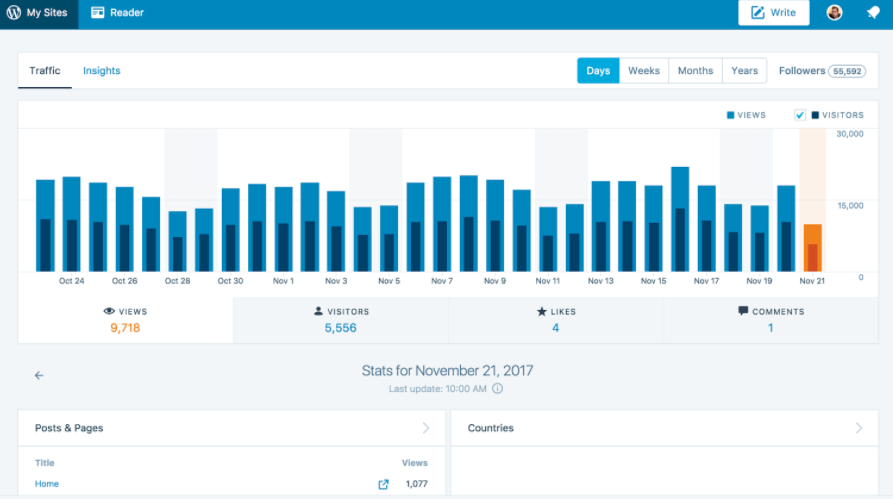Switch chart period to Weeks
This screenshot has height=499, width=893.
644,71
